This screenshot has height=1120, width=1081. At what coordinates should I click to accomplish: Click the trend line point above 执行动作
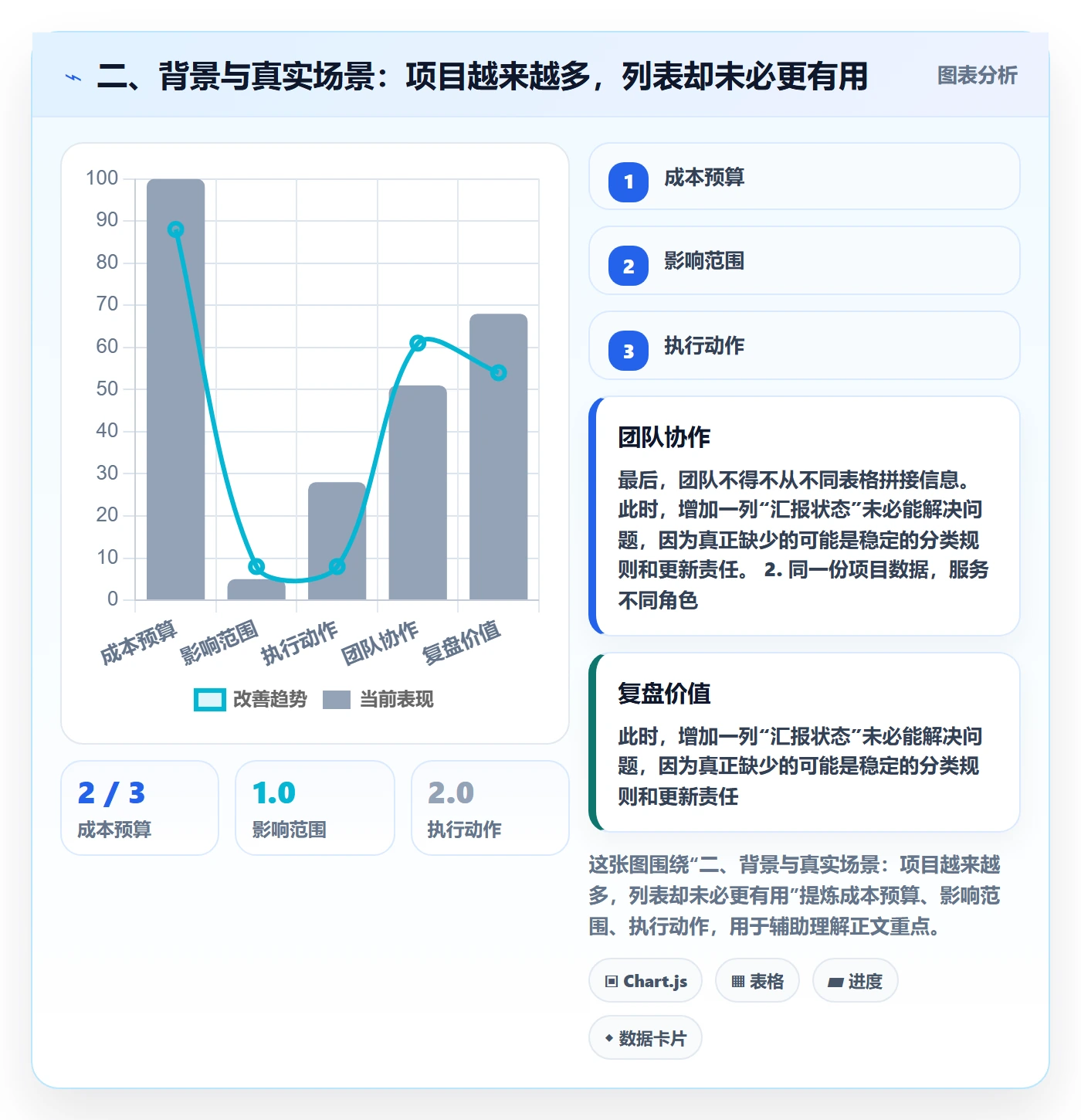pyautogui.click(x=337, y=566)
